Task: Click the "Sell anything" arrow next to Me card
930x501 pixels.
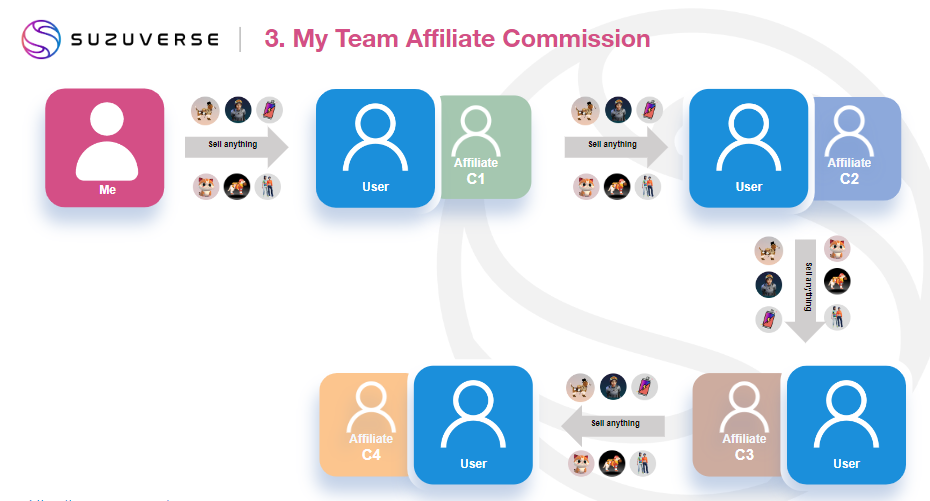Action: click(x=236, y=146)
